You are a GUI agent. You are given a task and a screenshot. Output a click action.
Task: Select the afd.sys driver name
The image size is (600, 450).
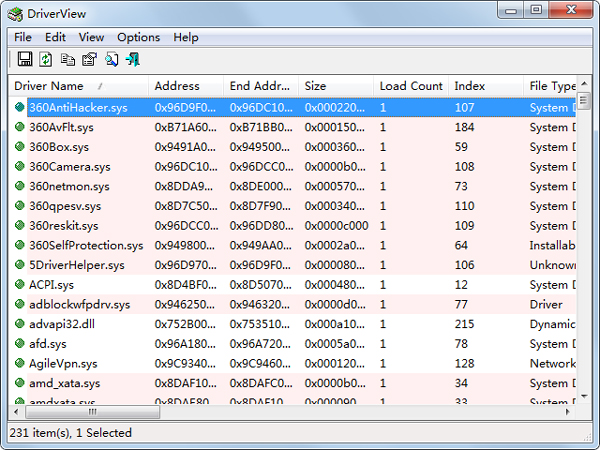click(x=48, y=344)
